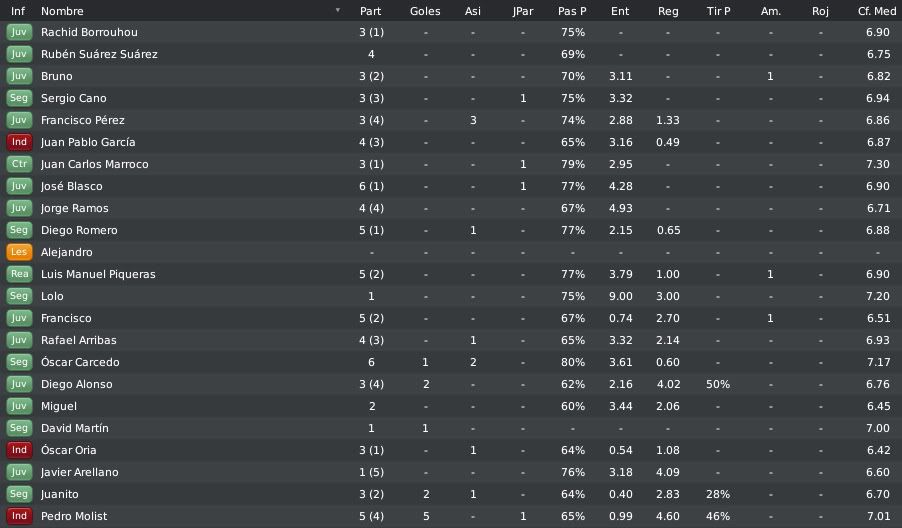The height and width of the screenshot is (528, 902).
Task: Click the Seg badge beside Lolo
Action: pyautogui.click(x=19, y=296)
